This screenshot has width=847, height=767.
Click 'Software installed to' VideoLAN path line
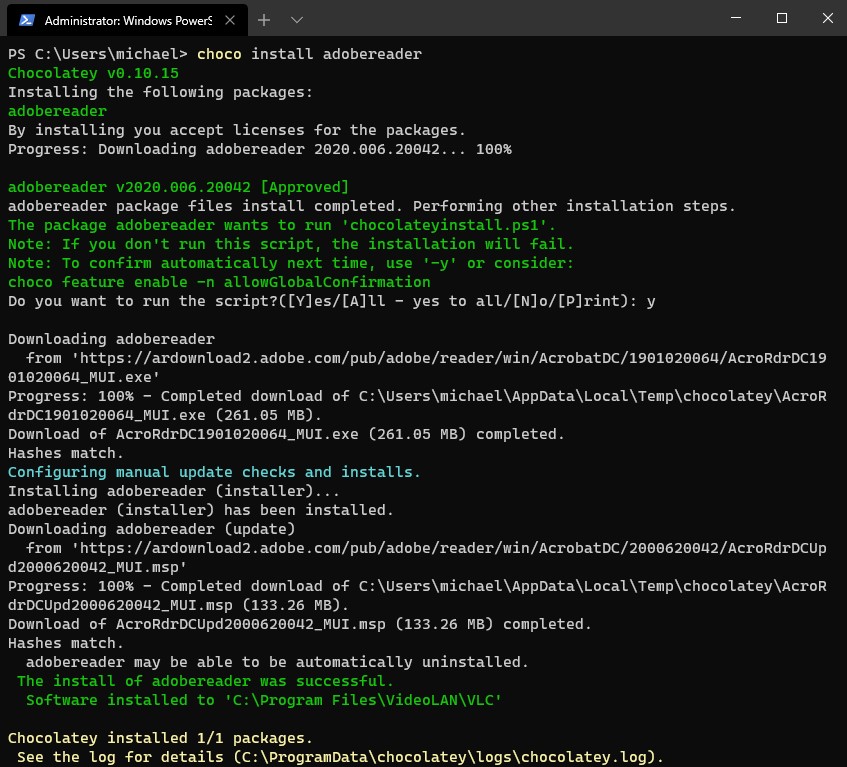tap(264, 700)
